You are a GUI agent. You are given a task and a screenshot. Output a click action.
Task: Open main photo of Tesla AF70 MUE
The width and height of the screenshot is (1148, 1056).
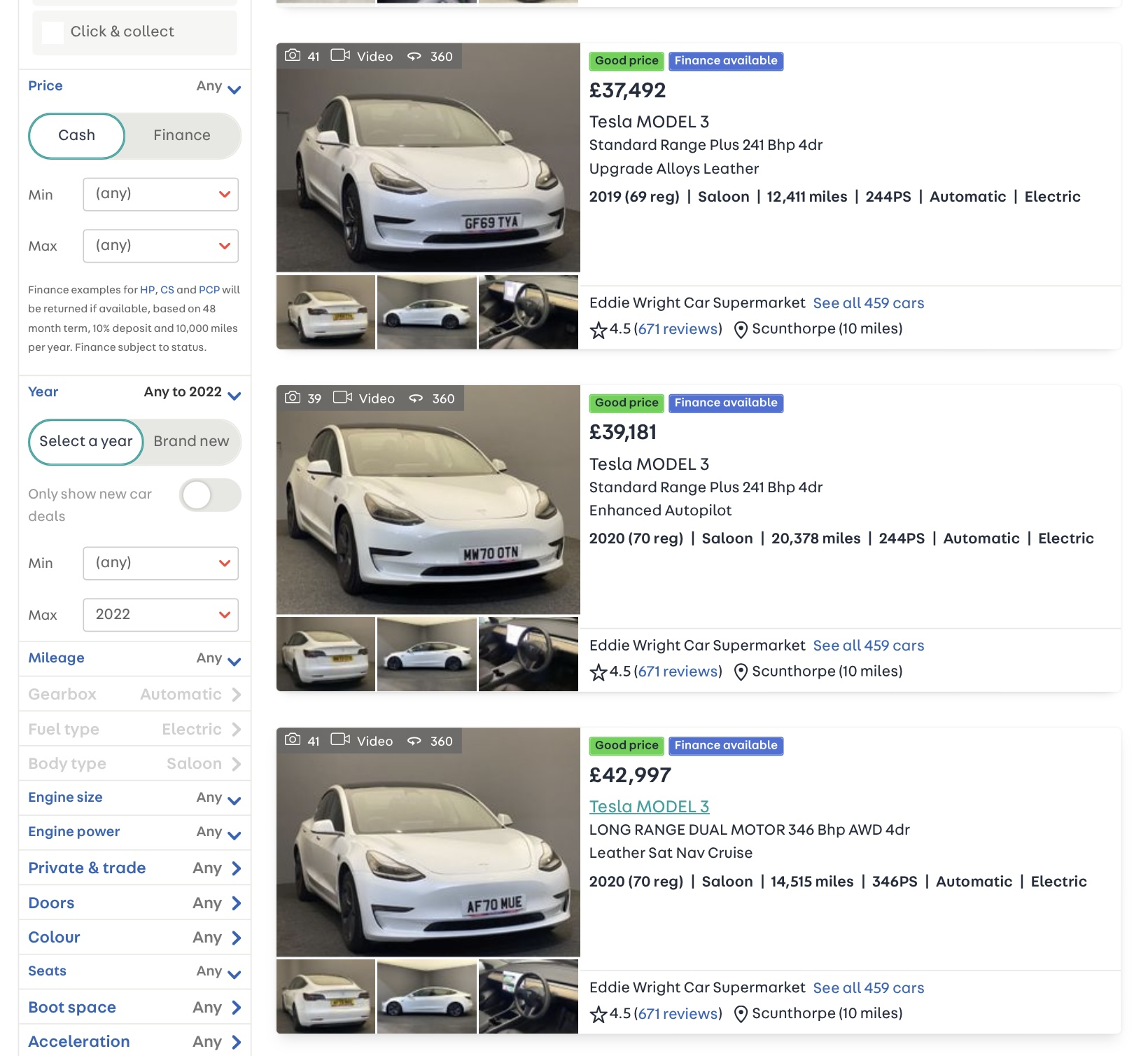pyautogui.click(x=428, y=842)
